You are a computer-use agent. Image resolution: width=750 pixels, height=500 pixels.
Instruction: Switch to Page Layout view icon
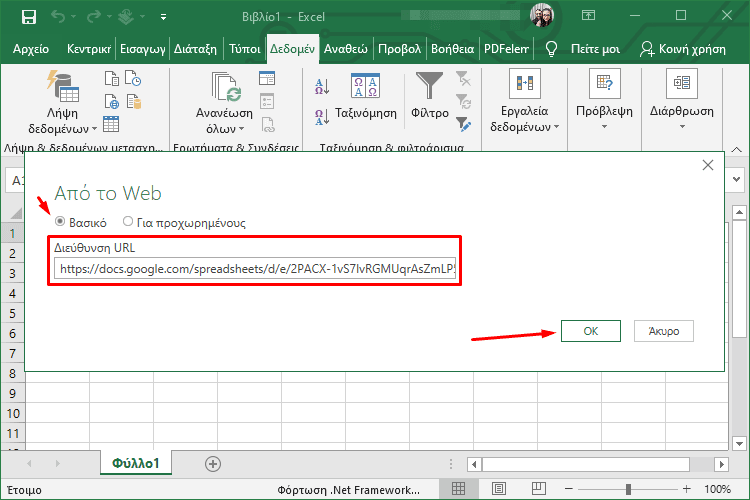498,489
